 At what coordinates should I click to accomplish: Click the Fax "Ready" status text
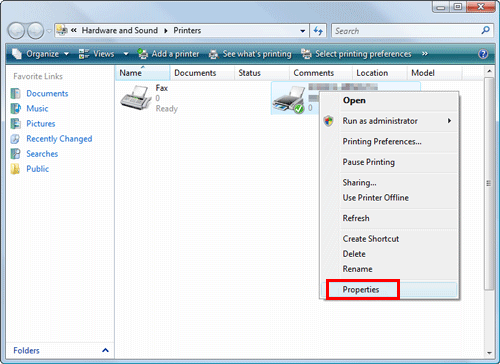(167, 109)
